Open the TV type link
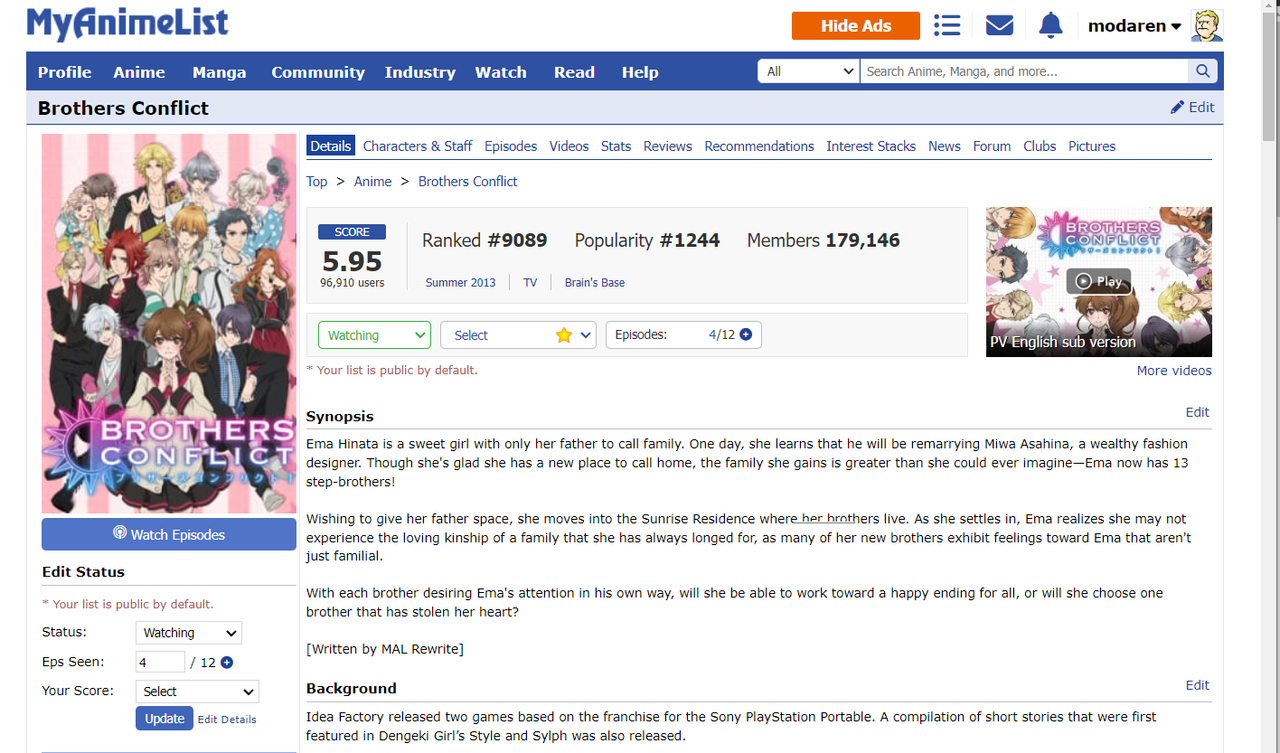This screenshot has height=753, width=1280. pyautogui.click(x=530, y=283)
